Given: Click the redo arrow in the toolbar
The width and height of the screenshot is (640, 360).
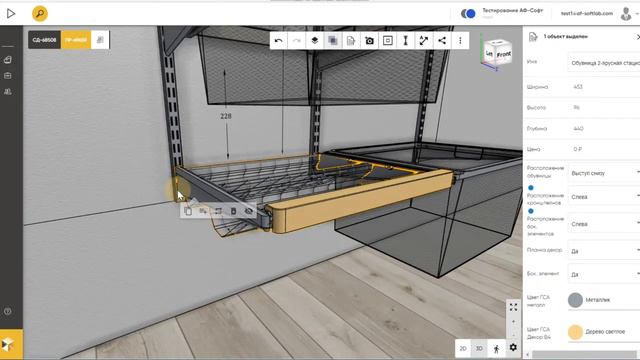Looking at the screenshot, I should (297, 40).
